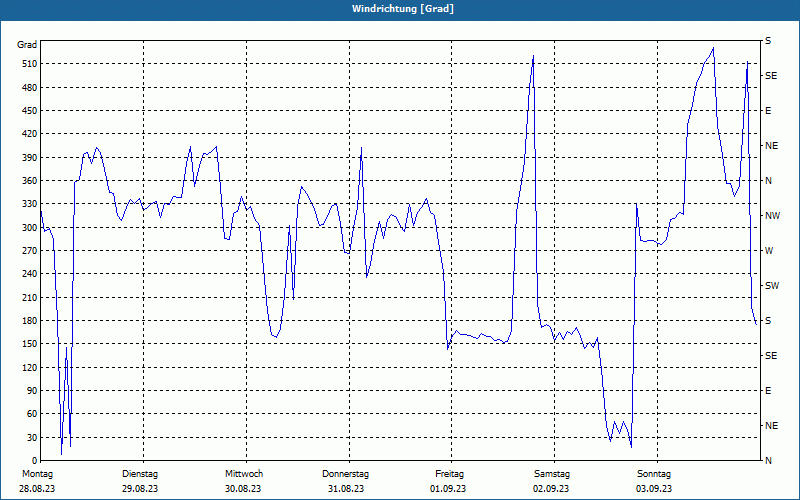The width and height of the screenshot is (800, 500).
Task: Click the 'Samstag' day label
Action: coord(552,474)
